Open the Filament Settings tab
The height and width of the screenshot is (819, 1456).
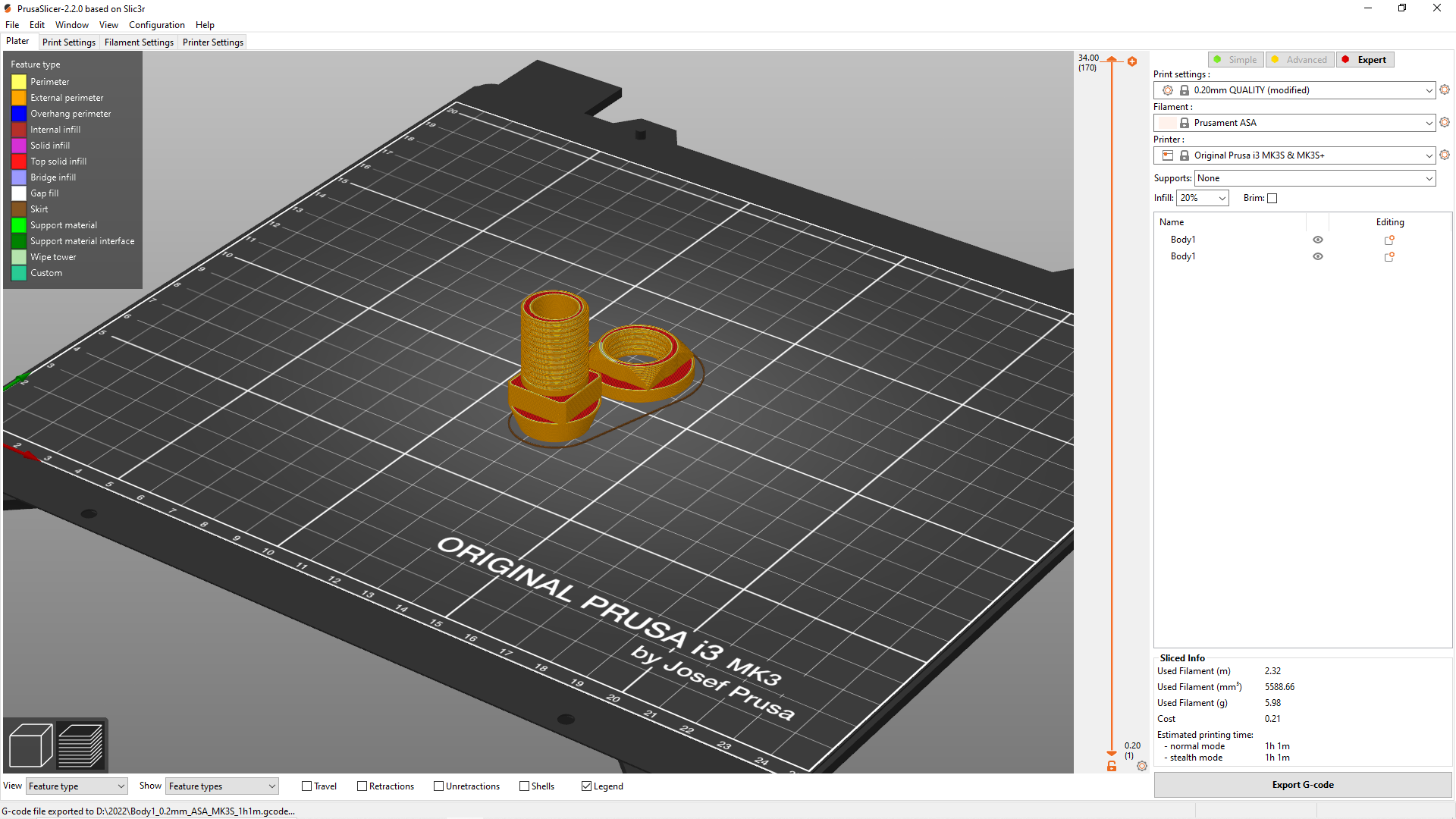click(140, 42)
